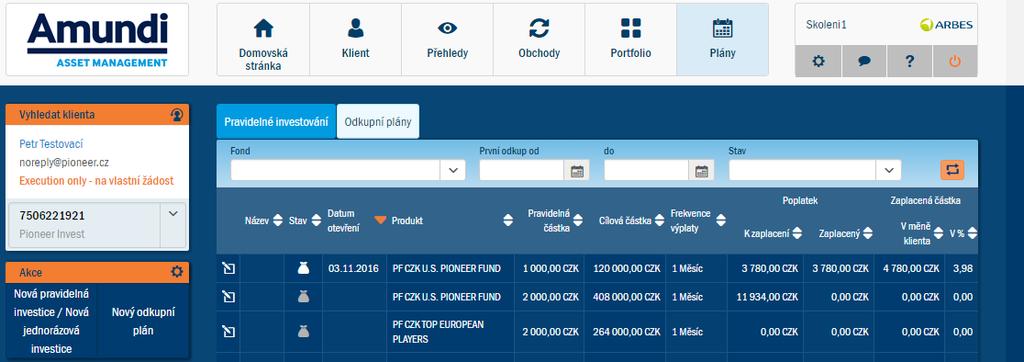Sort by V měně klienta
This screenshot has width=1024, height=362.
(938, 233)
